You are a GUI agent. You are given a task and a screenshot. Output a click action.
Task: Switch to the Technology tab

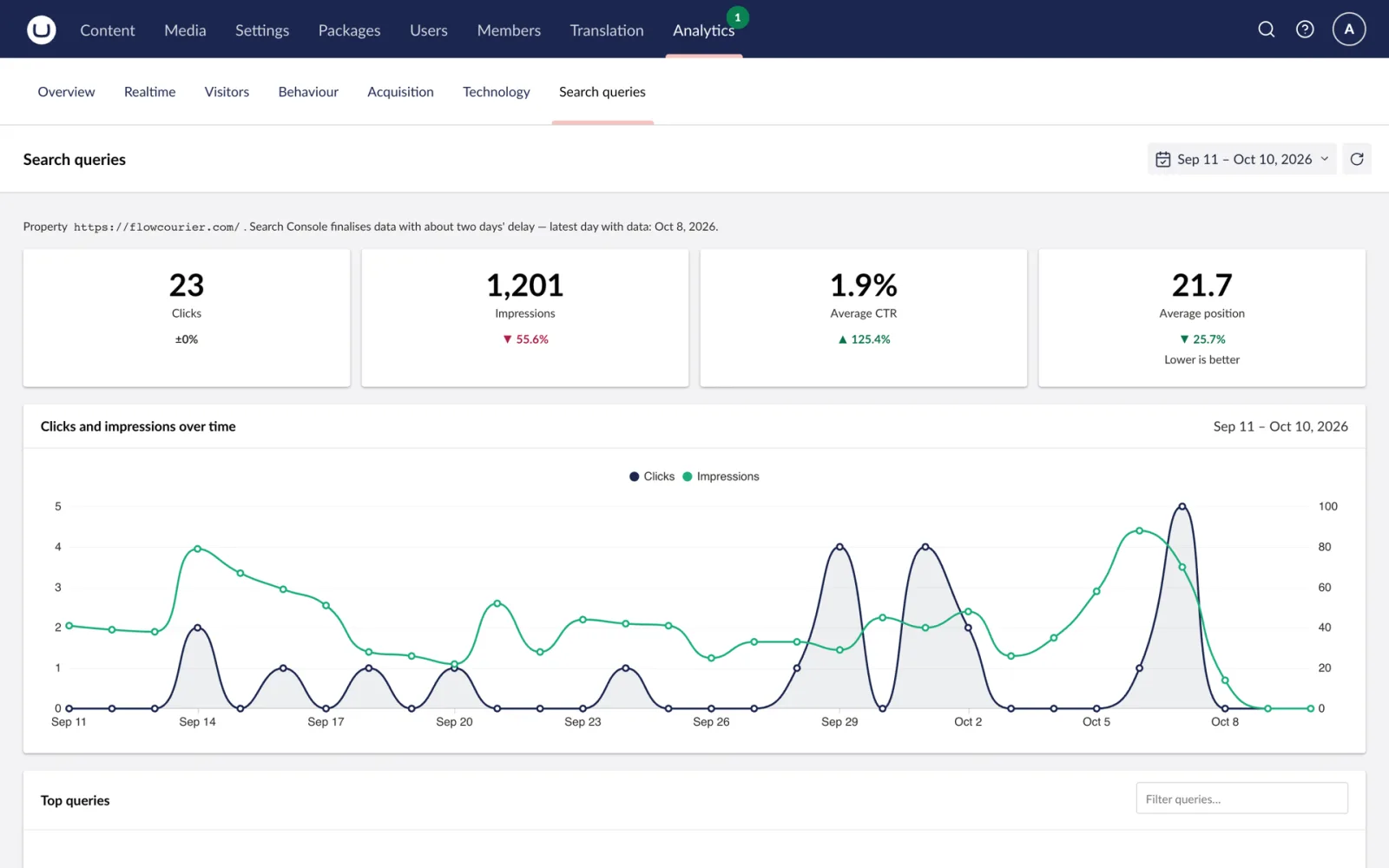click(x=496, y=92)
